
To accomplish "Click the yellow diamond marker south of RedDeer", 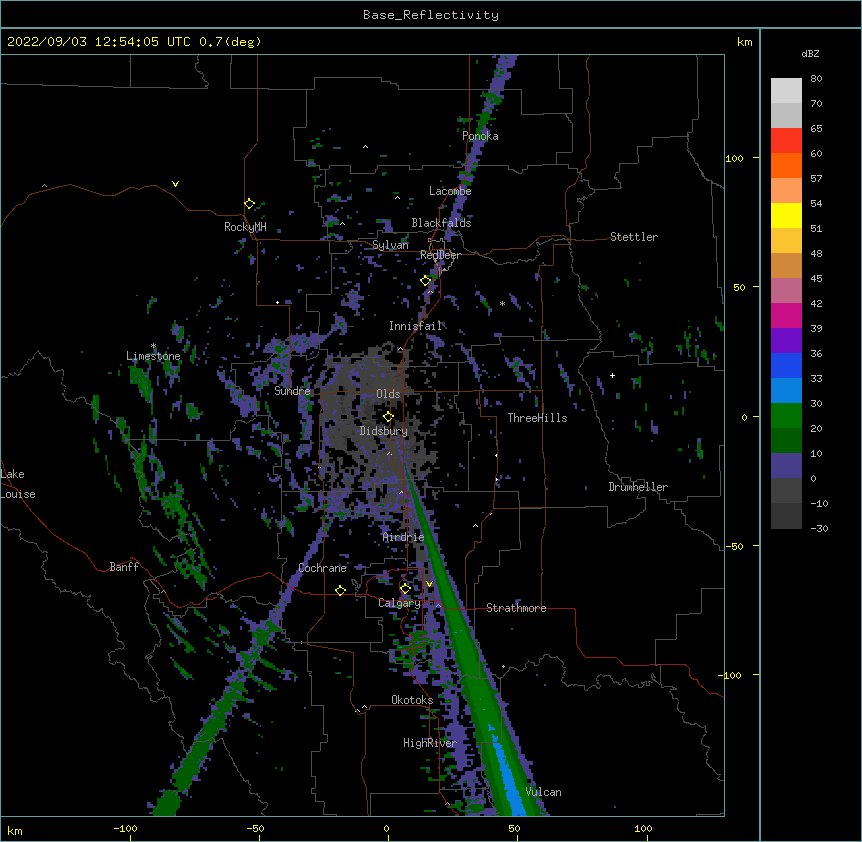I will [425, 281].
